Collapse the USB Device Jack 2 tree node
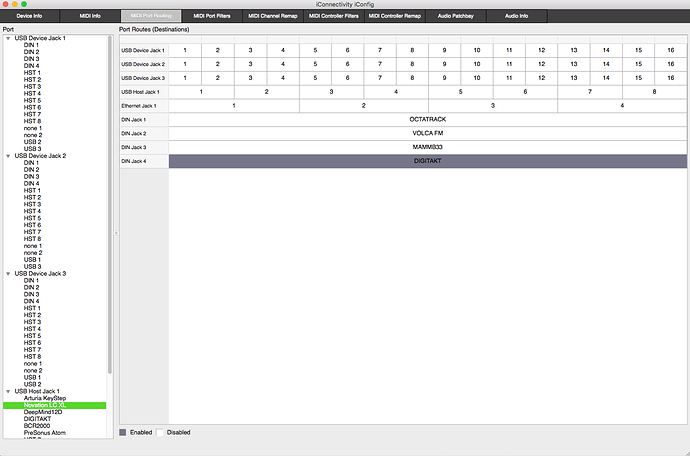This screenshot has width=690, height=456. tap(8, 156)
